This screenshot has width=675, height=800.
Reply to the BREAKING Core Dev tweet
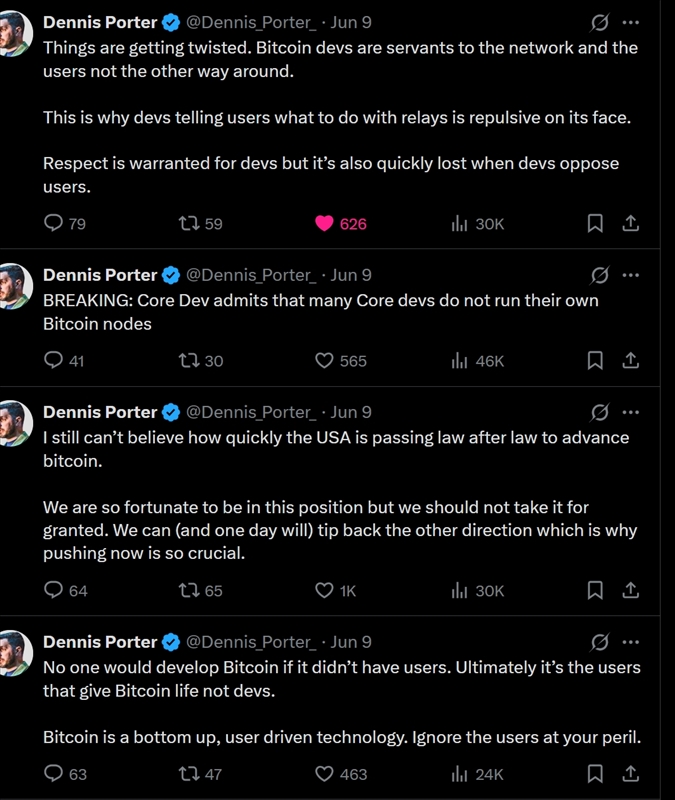(x=55, y=361)
